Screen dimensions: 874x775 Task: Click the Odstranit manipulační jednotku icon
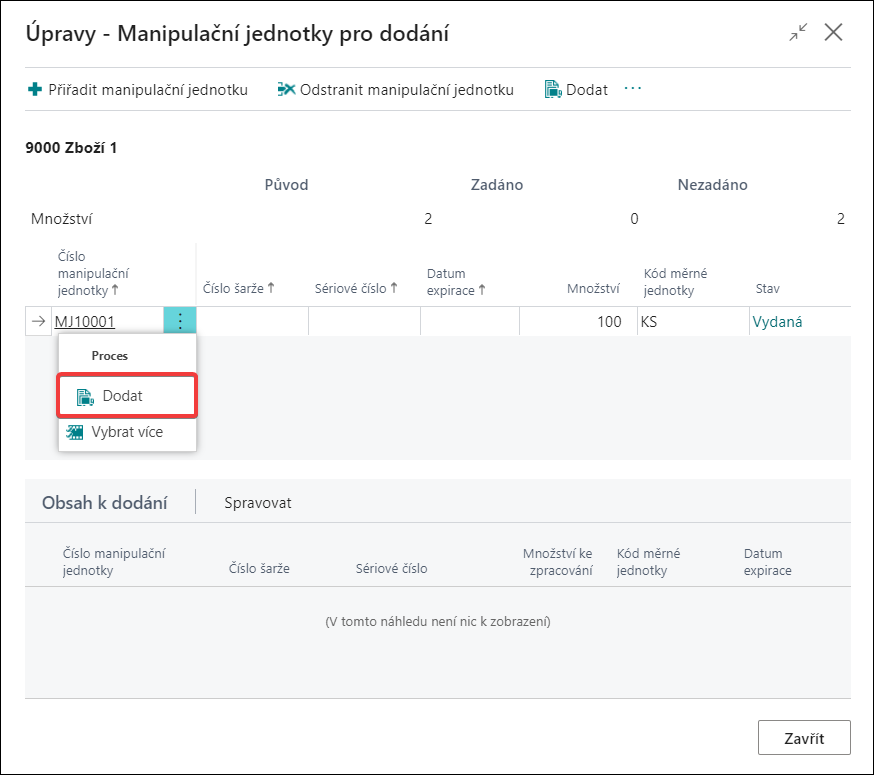click(x=286, y=89)
